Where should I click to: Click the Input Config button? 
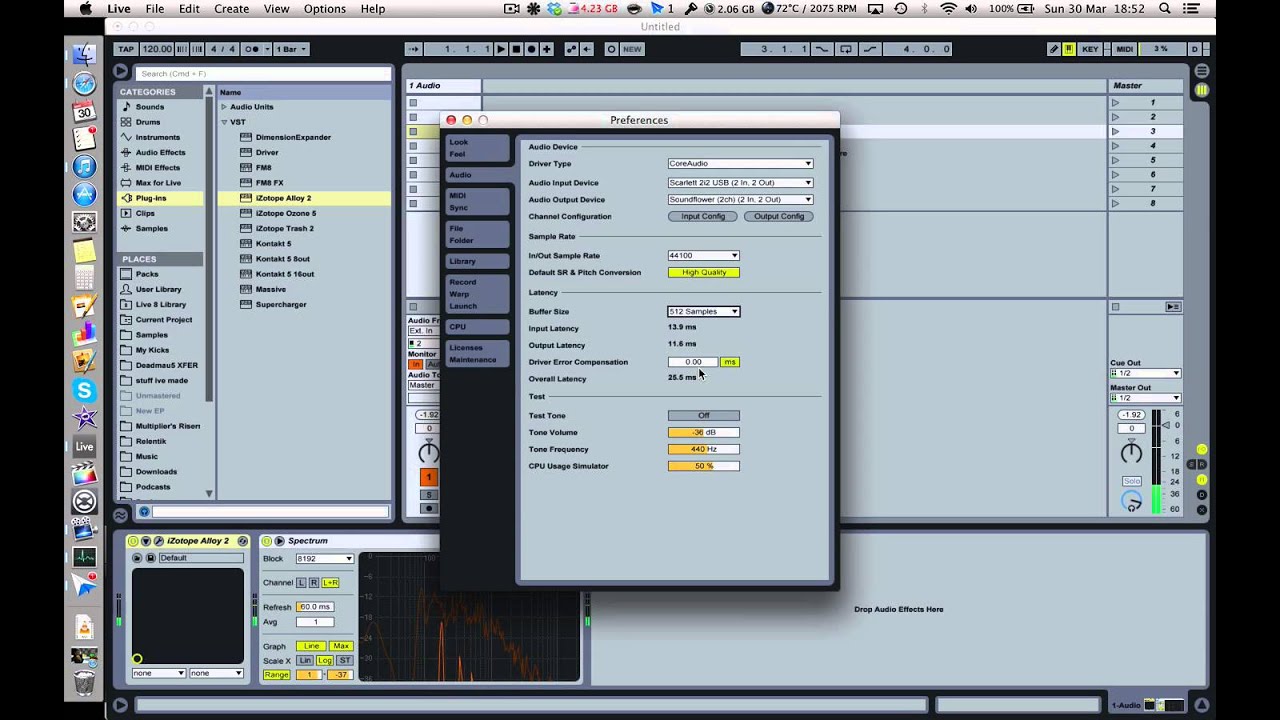703,216
